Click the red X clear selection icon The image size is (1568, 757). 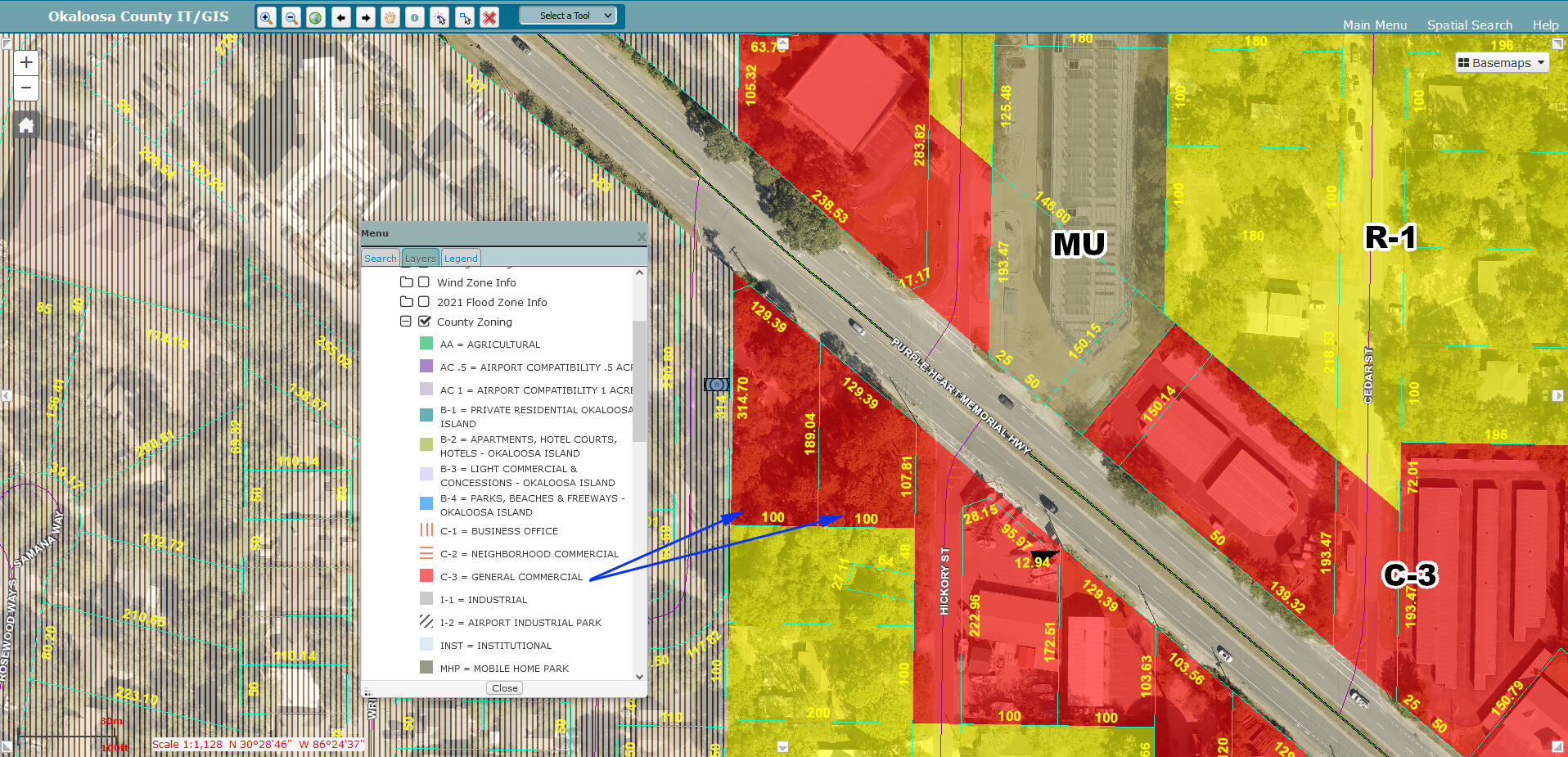489,17
